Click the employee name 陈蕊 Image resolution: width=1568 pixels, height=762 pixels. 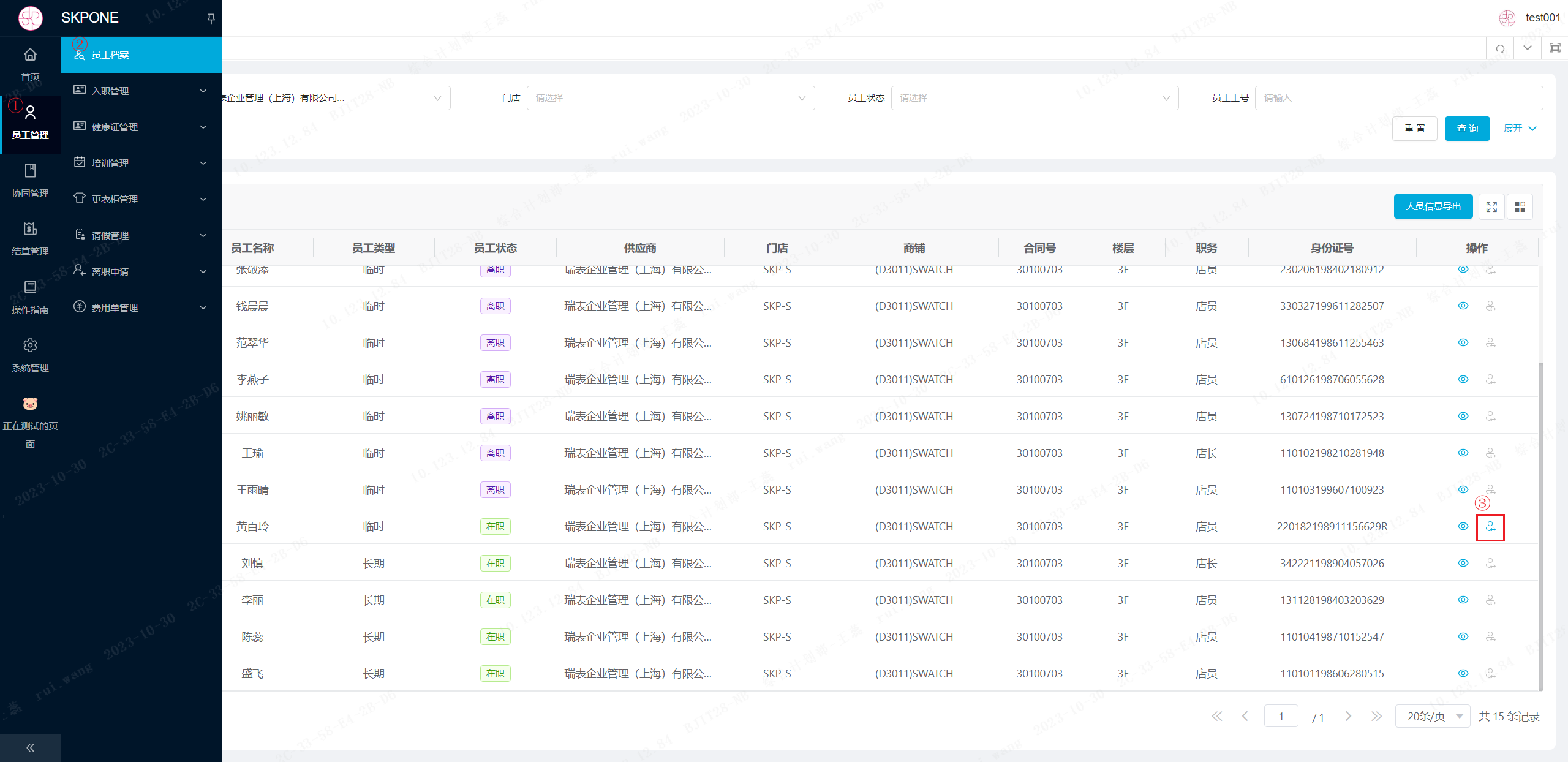click(x=252, y=637)
